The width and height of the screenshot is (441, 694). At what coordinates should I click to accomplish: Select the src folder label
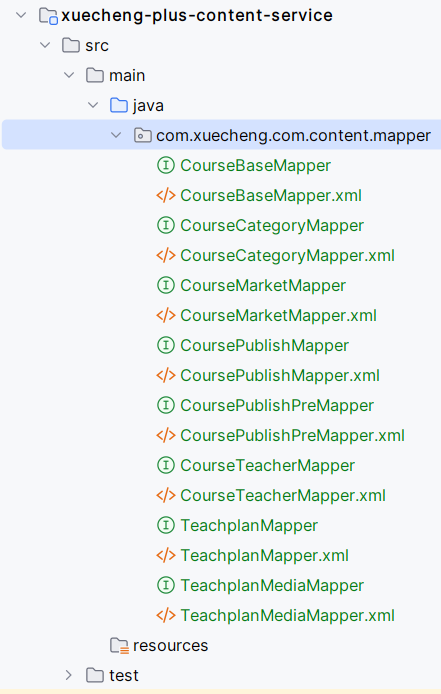[97, 46]
